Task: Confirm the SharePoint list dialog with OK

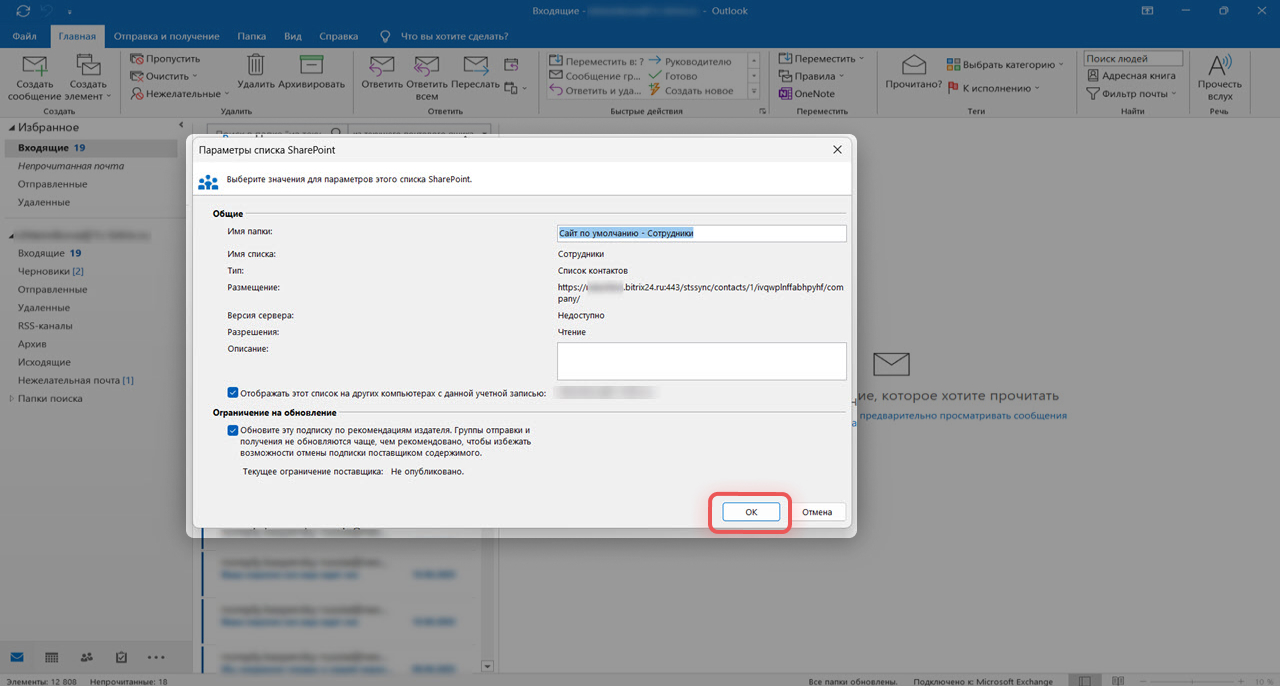Action: click(751, 512)
